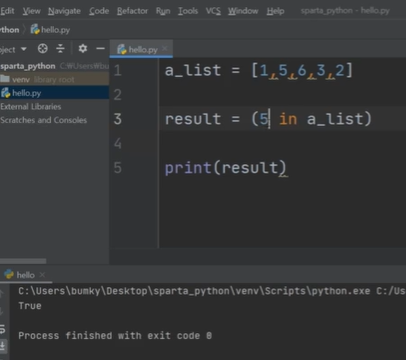Hide the Project panel with minus icon
The image size is (406, 360).
(x=100, y=49)
